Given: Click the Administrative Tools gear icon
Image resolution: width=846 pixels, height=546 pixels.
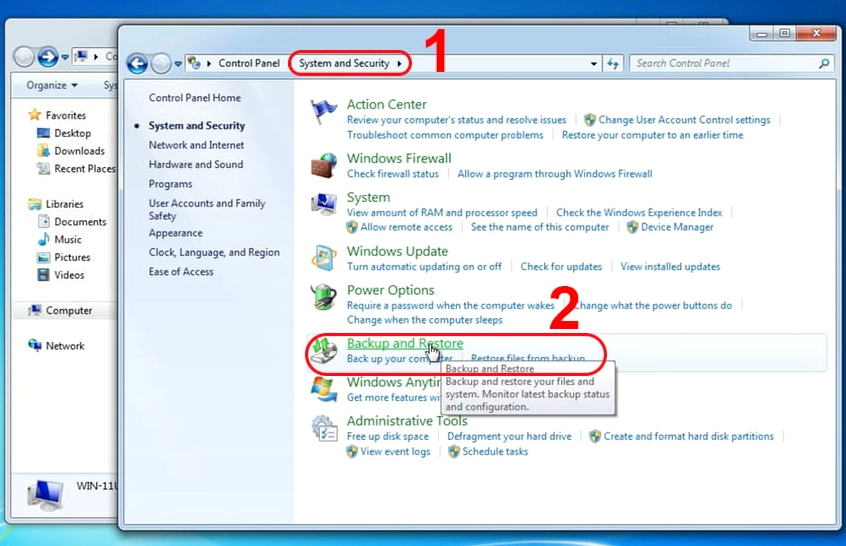Looking at the screenshot, I should point(324,428).
